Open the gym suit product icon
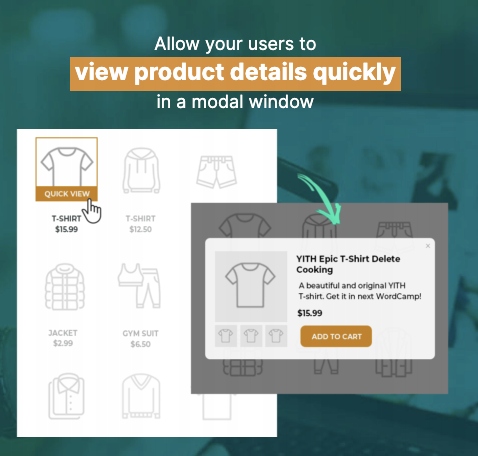478x456 pixels. (139, 286)
